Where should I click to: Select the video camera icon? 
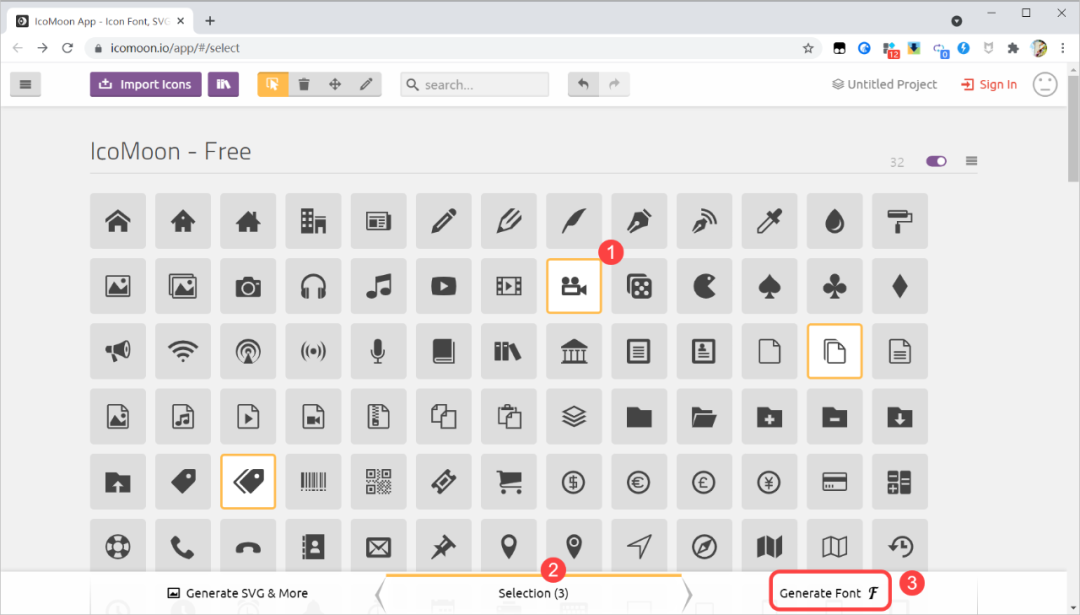click(574, 286)
